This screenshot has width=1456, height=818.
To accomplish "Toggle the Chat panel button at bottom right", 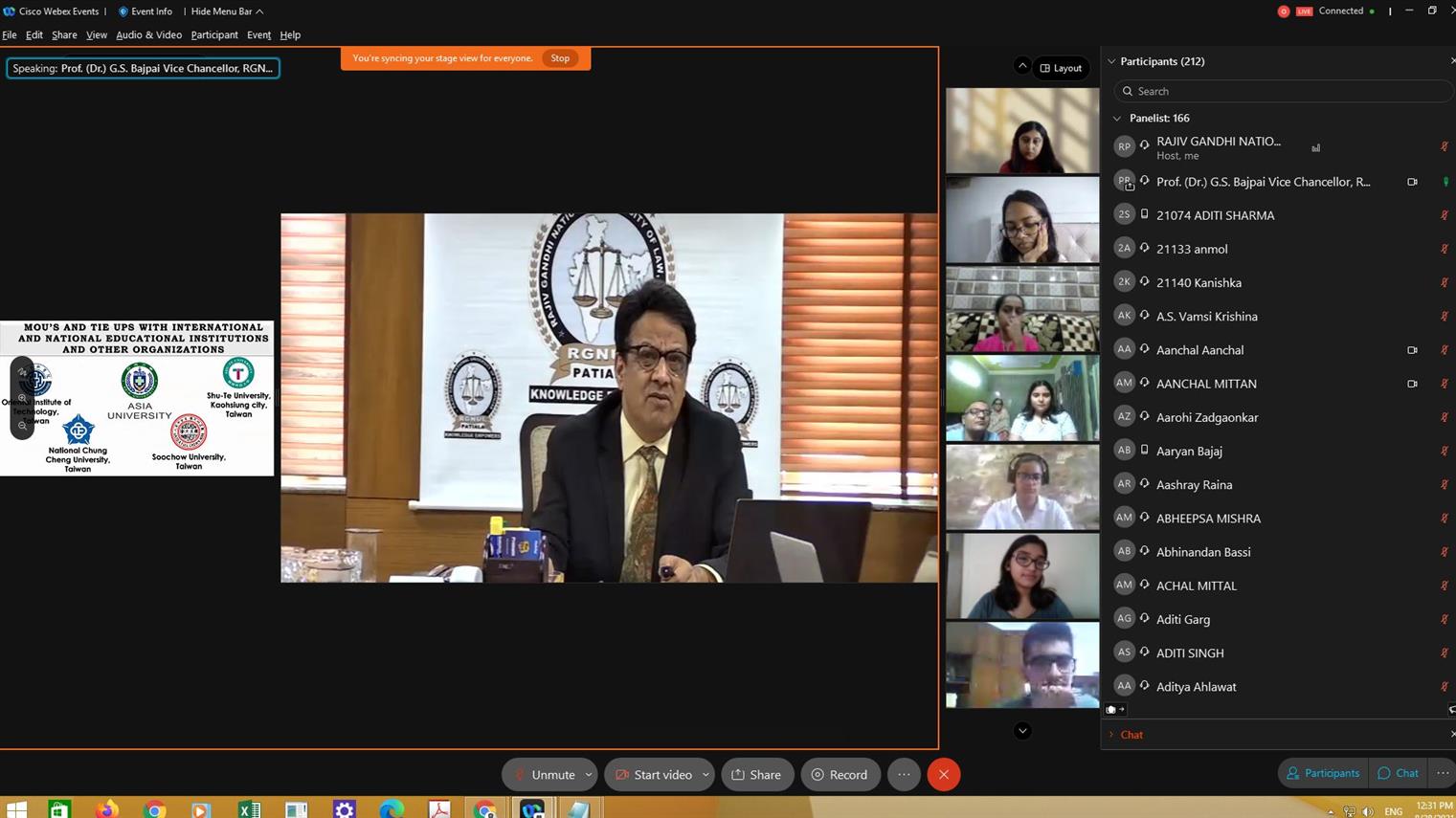I will 1399,773.
